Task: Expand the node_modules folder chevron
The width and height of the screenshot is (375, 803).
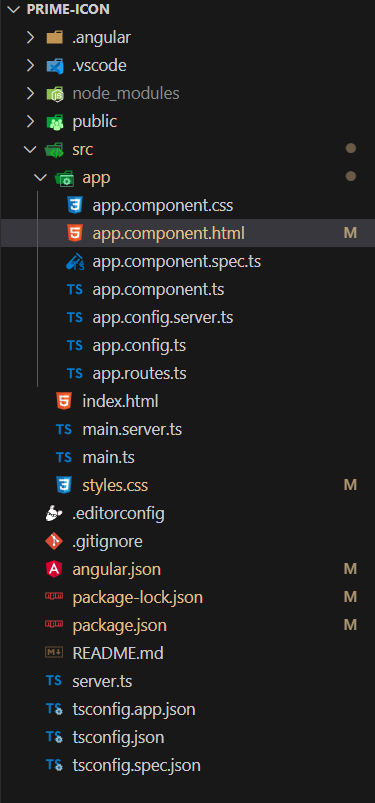Action: pos(30,93)
